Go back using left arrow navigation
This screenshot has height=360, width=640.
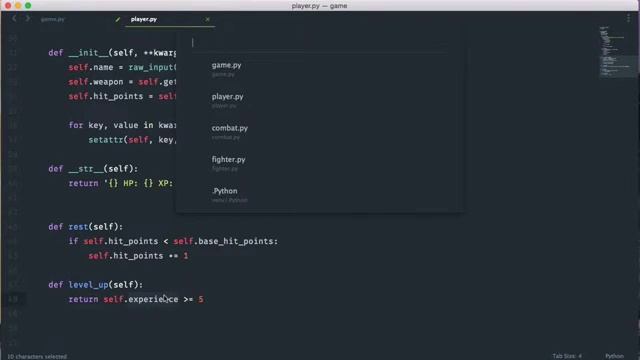(x=14, y=19)
